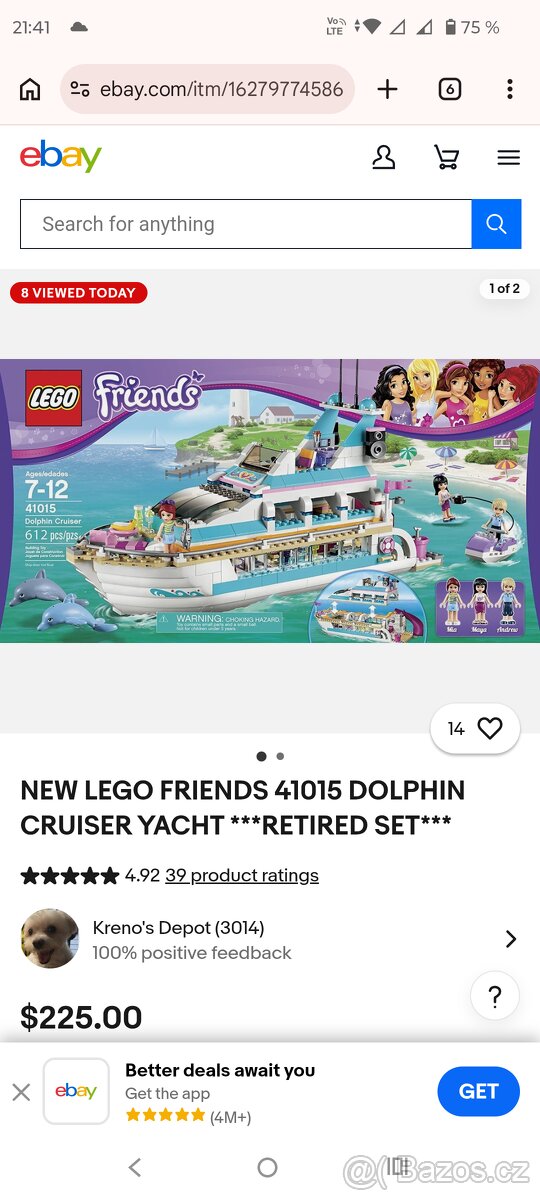Viewport: 540px width, 1200px height.
Task: Open the browser three-dot overflow menu
Action: pyautogui.click(x=509, y=89)
